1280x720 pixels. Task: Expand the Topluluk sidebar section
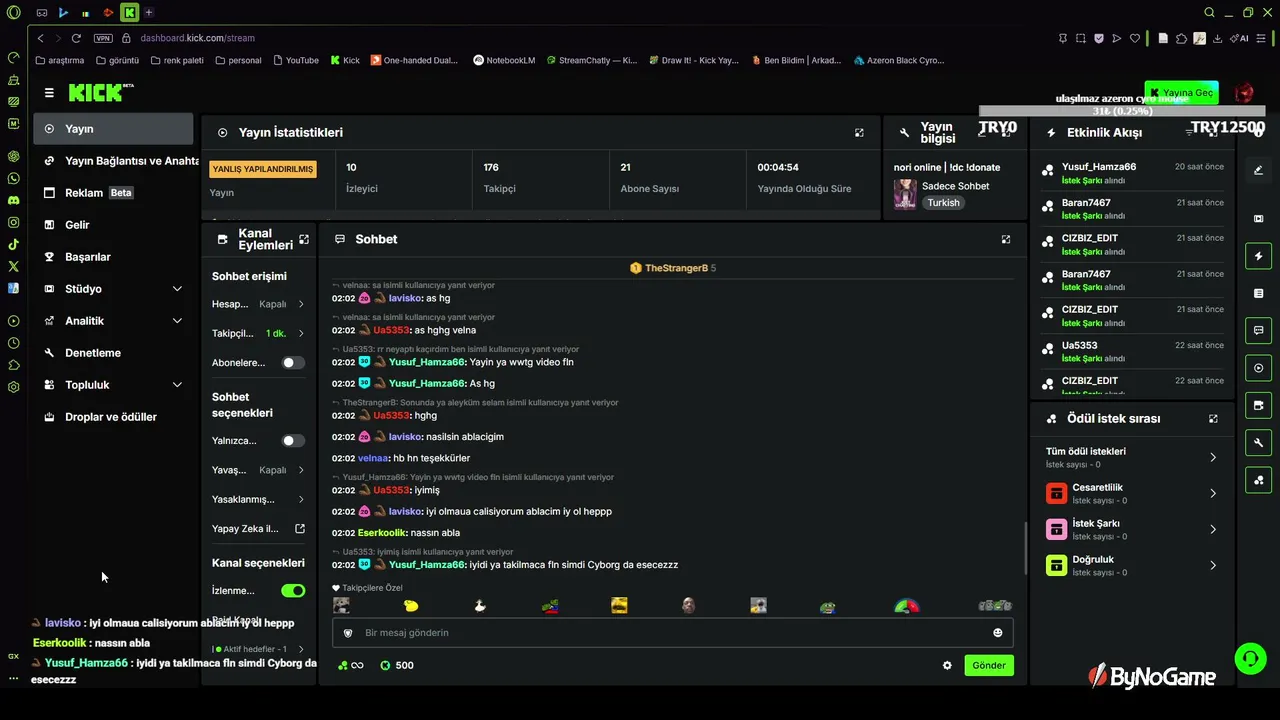coord(177,385)
